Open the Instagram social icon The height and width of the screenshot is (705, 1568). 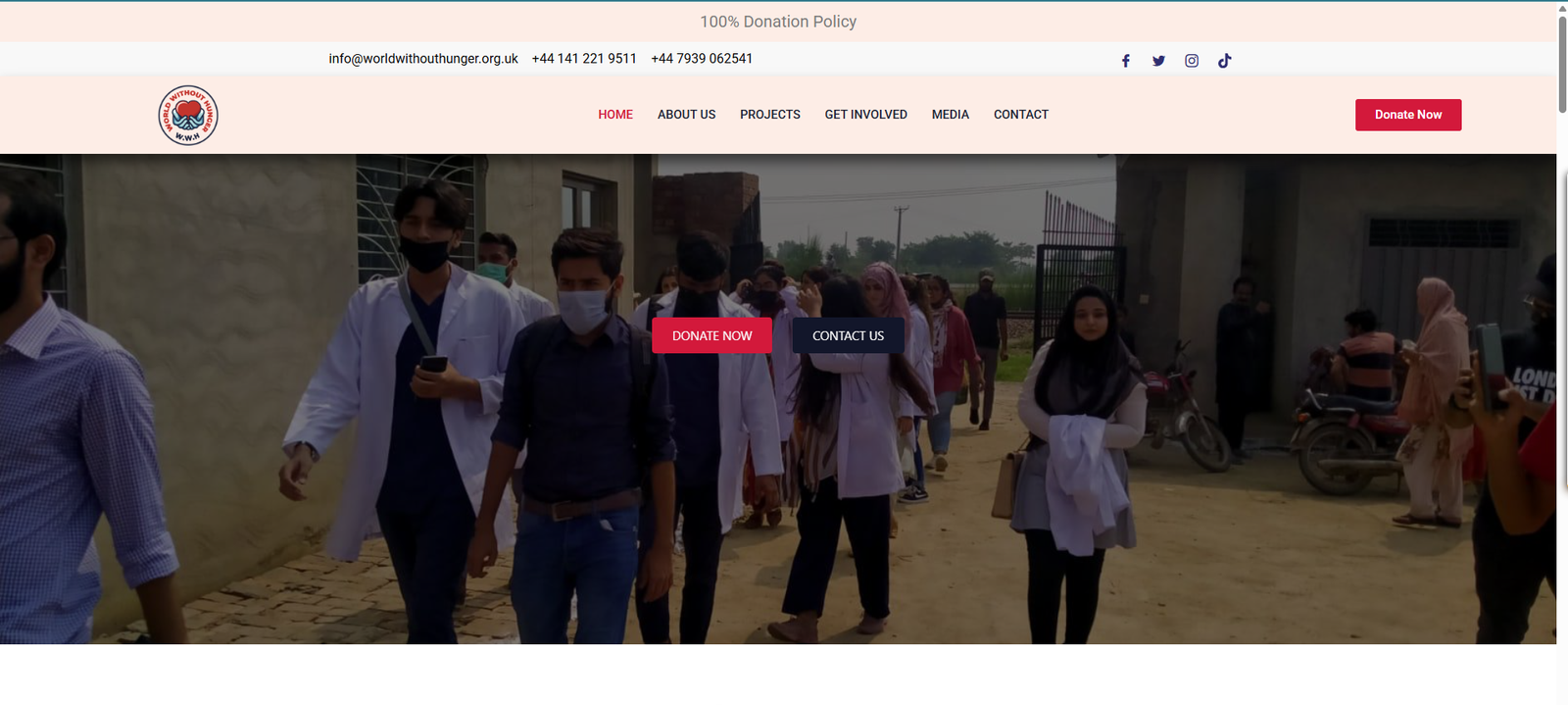point(1192,61)
